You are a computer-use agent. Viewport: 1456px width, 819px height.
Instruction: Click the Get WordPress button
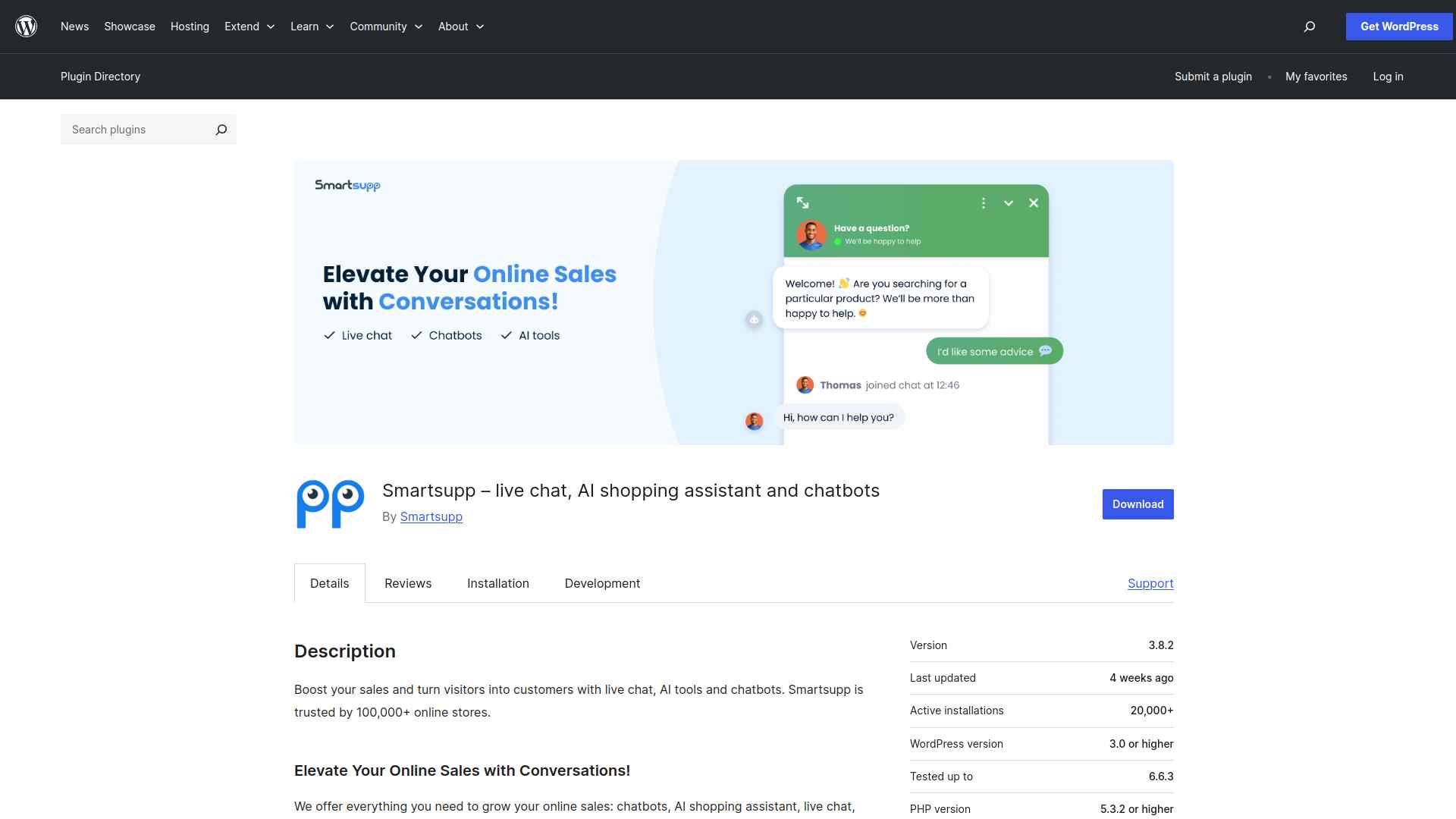(1399, 27)
